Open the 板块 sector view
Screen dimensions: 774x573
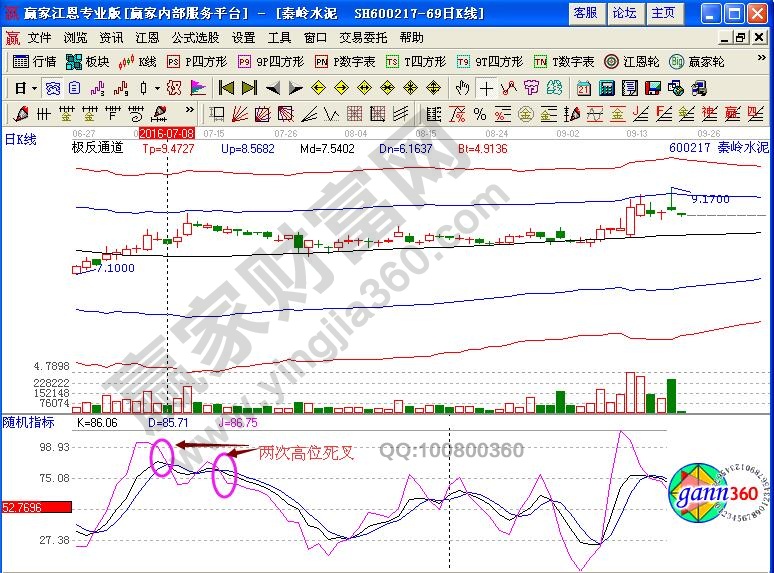(89, 61)
